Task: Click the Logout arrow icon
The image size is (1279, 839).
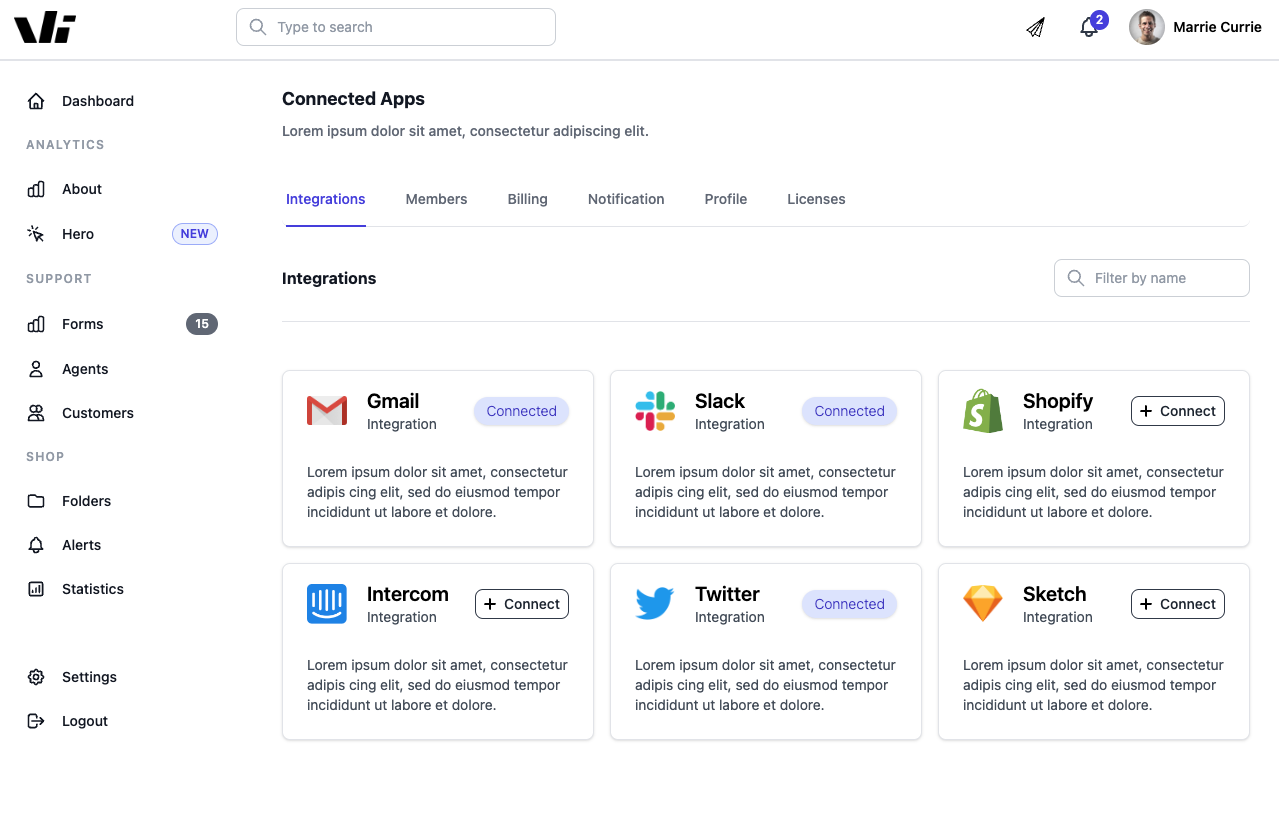Action: 36,721
